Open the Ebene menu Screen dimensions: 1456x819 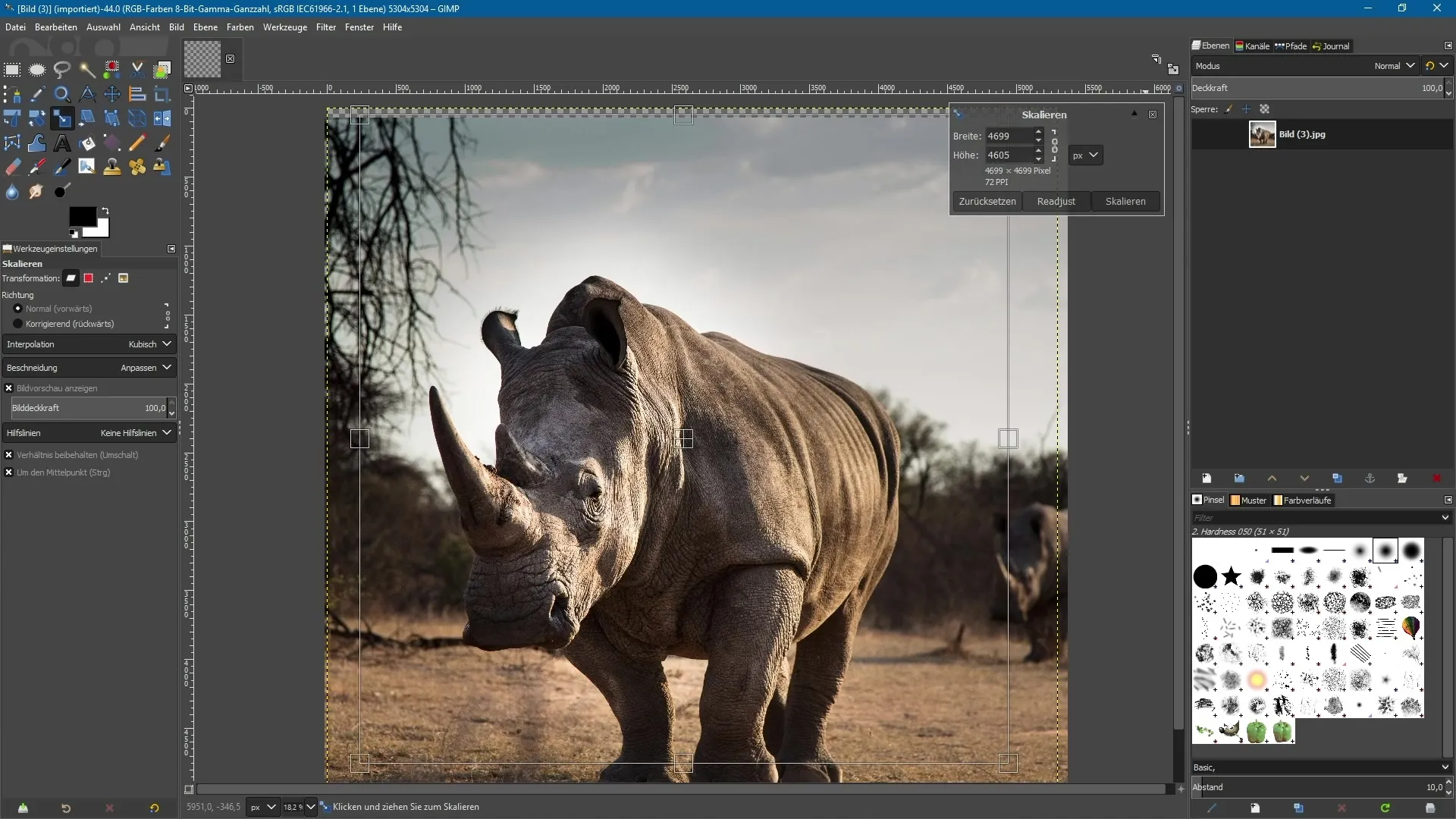click(206, 27)
